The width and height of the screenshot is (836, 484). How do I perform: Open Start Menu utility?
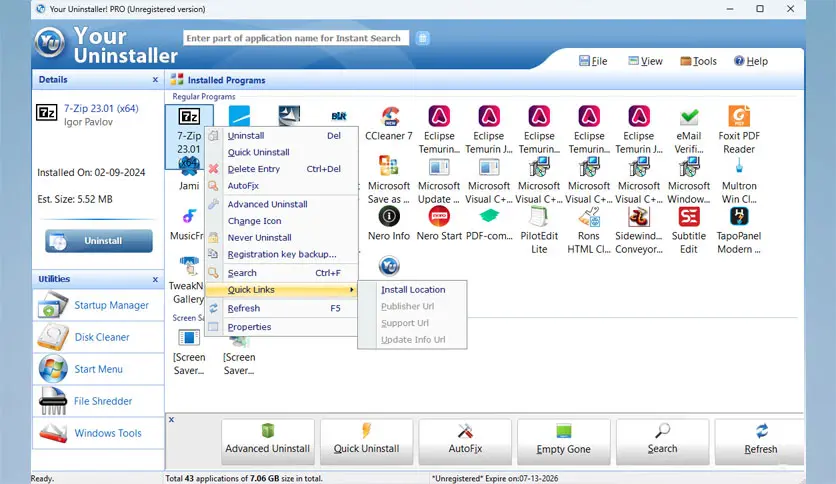(x=98, y=369)
